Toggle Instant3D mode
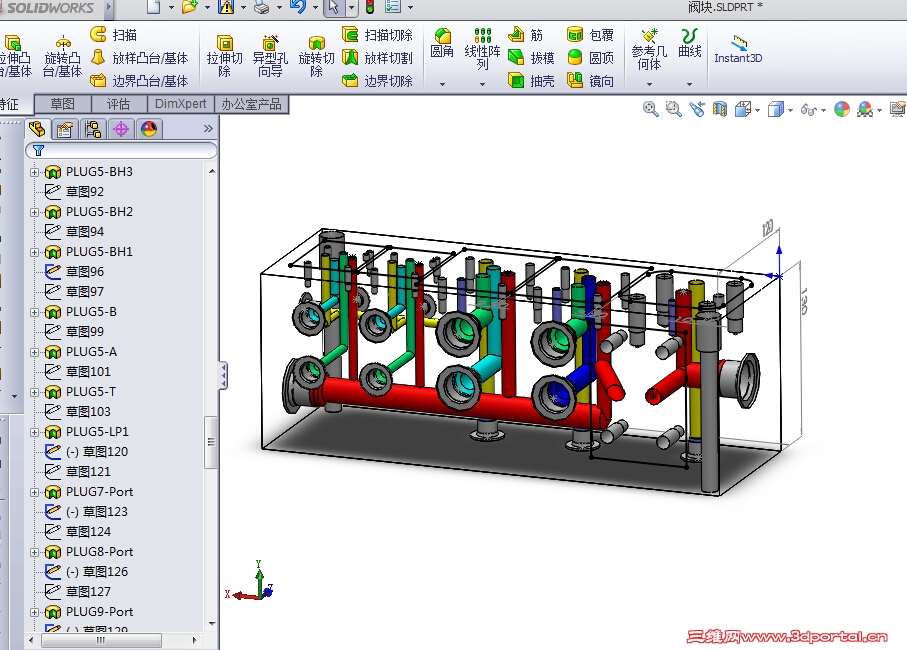This screenshot has width=907, height=650. pos(738,49)
